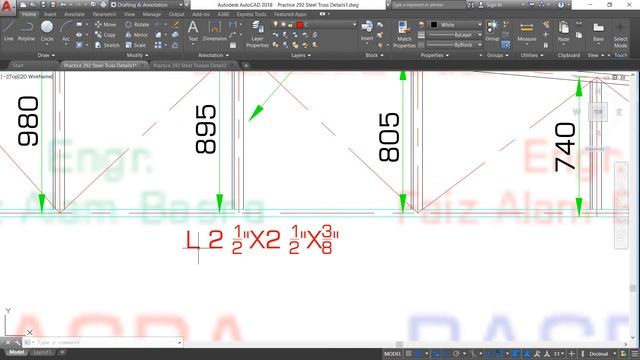Click the Group tool
Image resolution: width=640 pixels, height=360 pixels.
point(492,31)
